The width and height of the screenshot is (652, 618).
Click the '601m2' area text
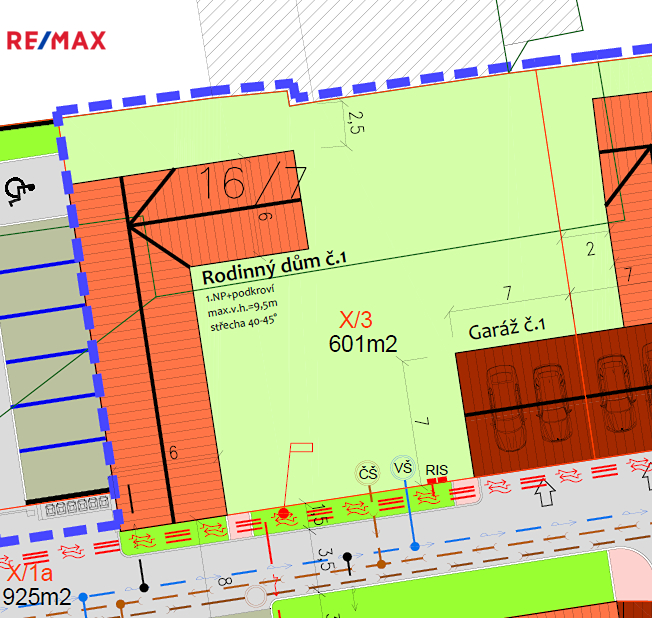(x=363, y=344)
